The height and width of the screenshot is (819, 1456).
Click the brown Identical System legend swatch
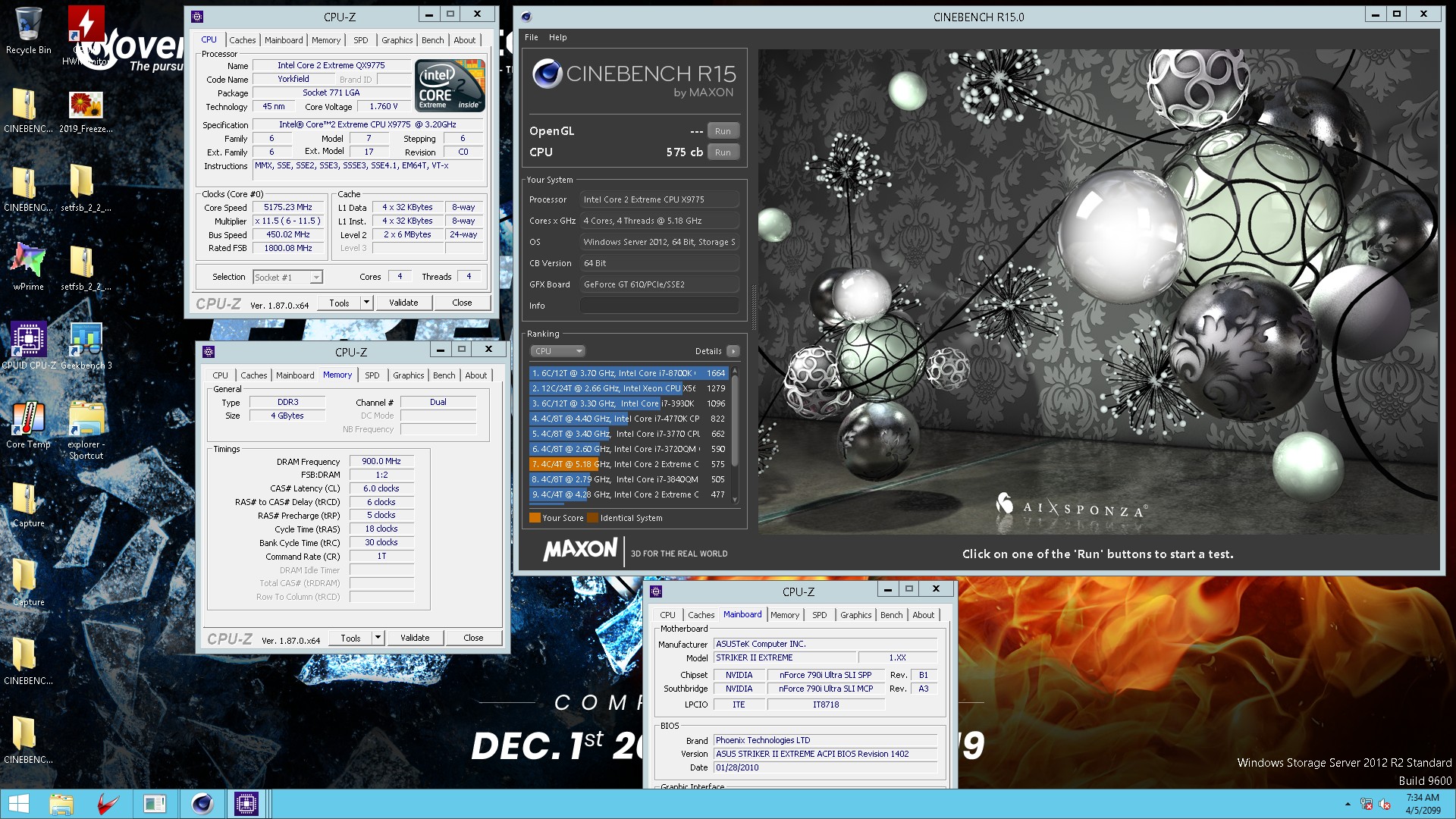pyautogui.click(x=592, y=518)
